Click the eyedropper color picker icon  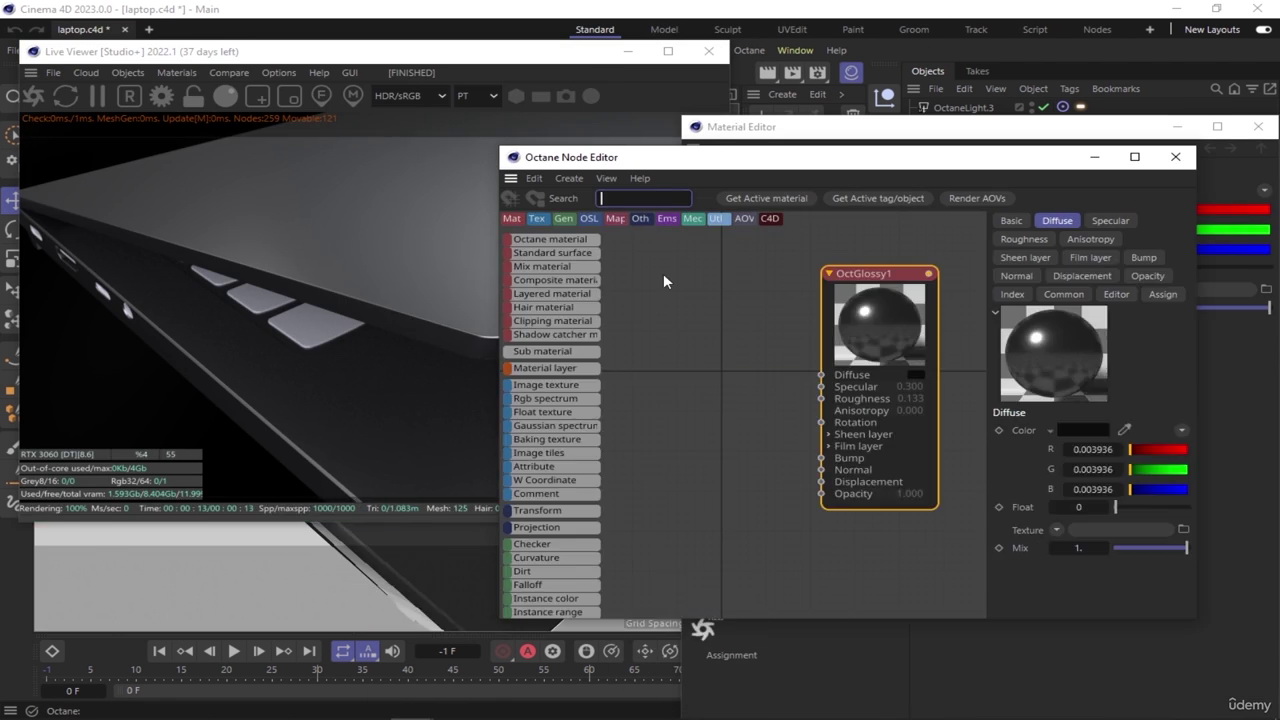click(1124, 430)
